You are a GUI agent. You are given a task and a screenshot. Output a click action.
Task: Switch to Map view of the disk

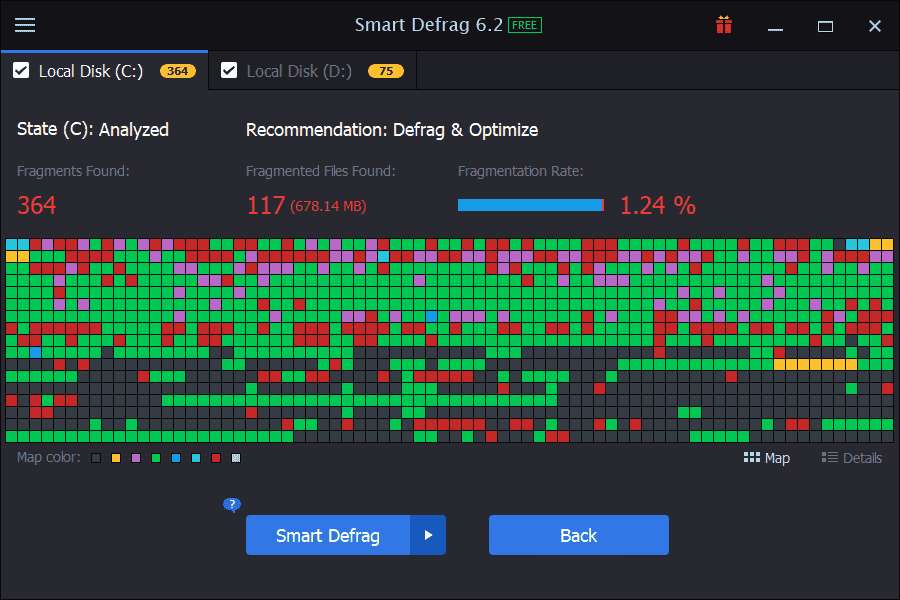[766, 457]
